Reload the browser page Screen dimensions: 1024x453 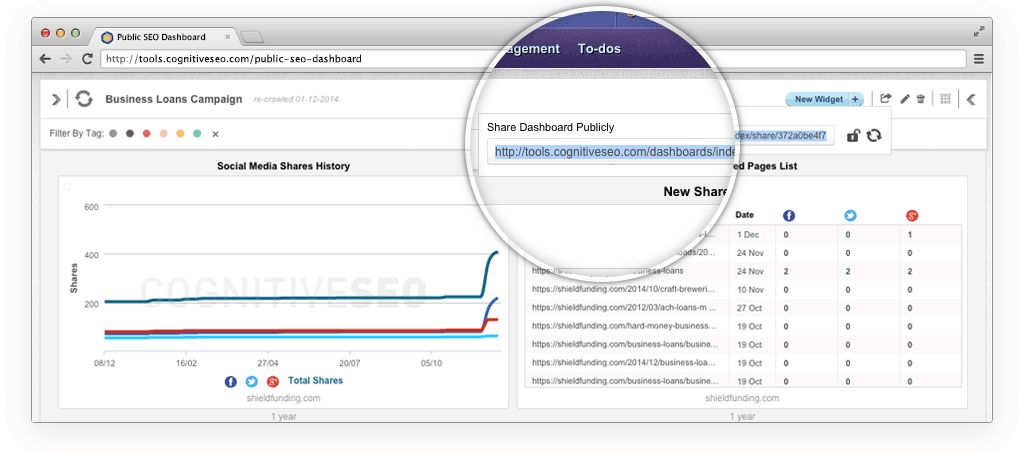(87, 59)
